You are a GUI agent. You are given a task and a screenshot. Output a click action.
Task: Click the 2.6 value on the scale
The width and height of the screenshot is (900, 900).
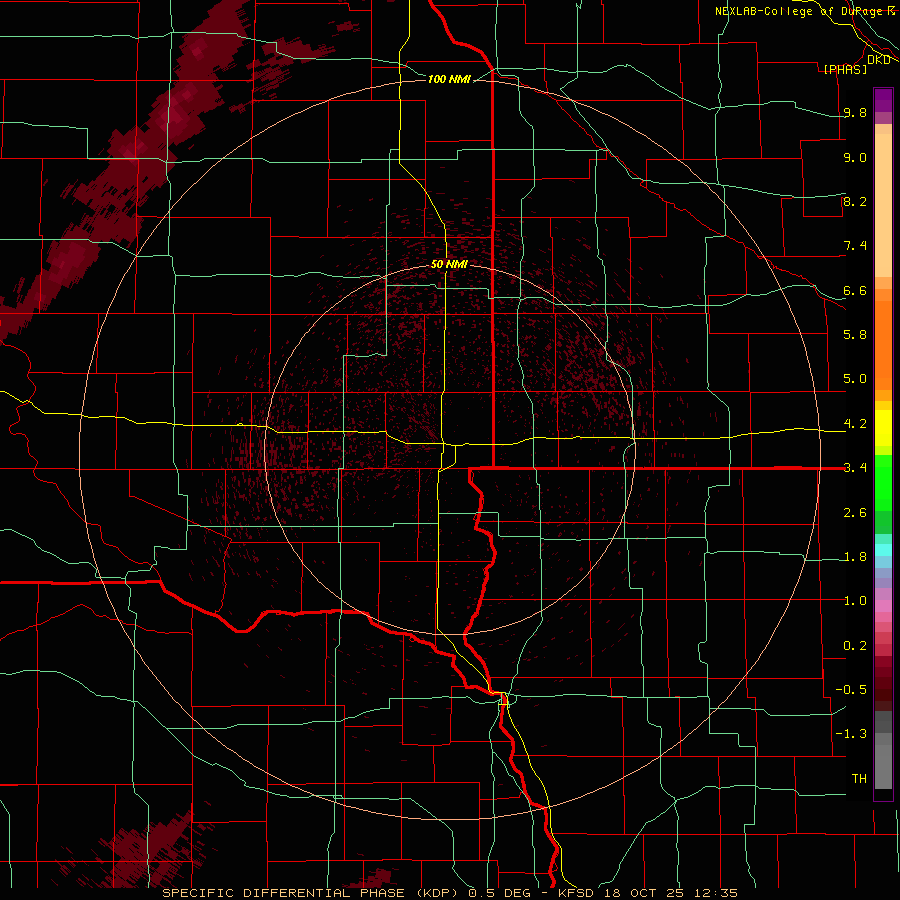point(855,512)
